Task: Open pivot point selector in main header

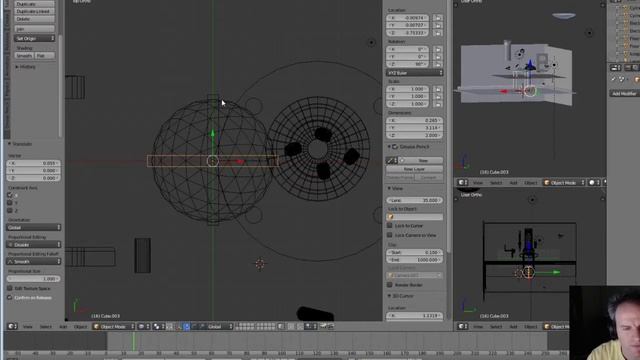Action: [158, 327]
